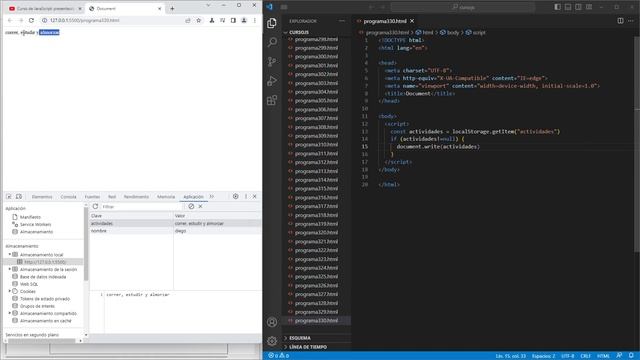
Task: Click the html breadcrumb item
Action: coord(424,33)
